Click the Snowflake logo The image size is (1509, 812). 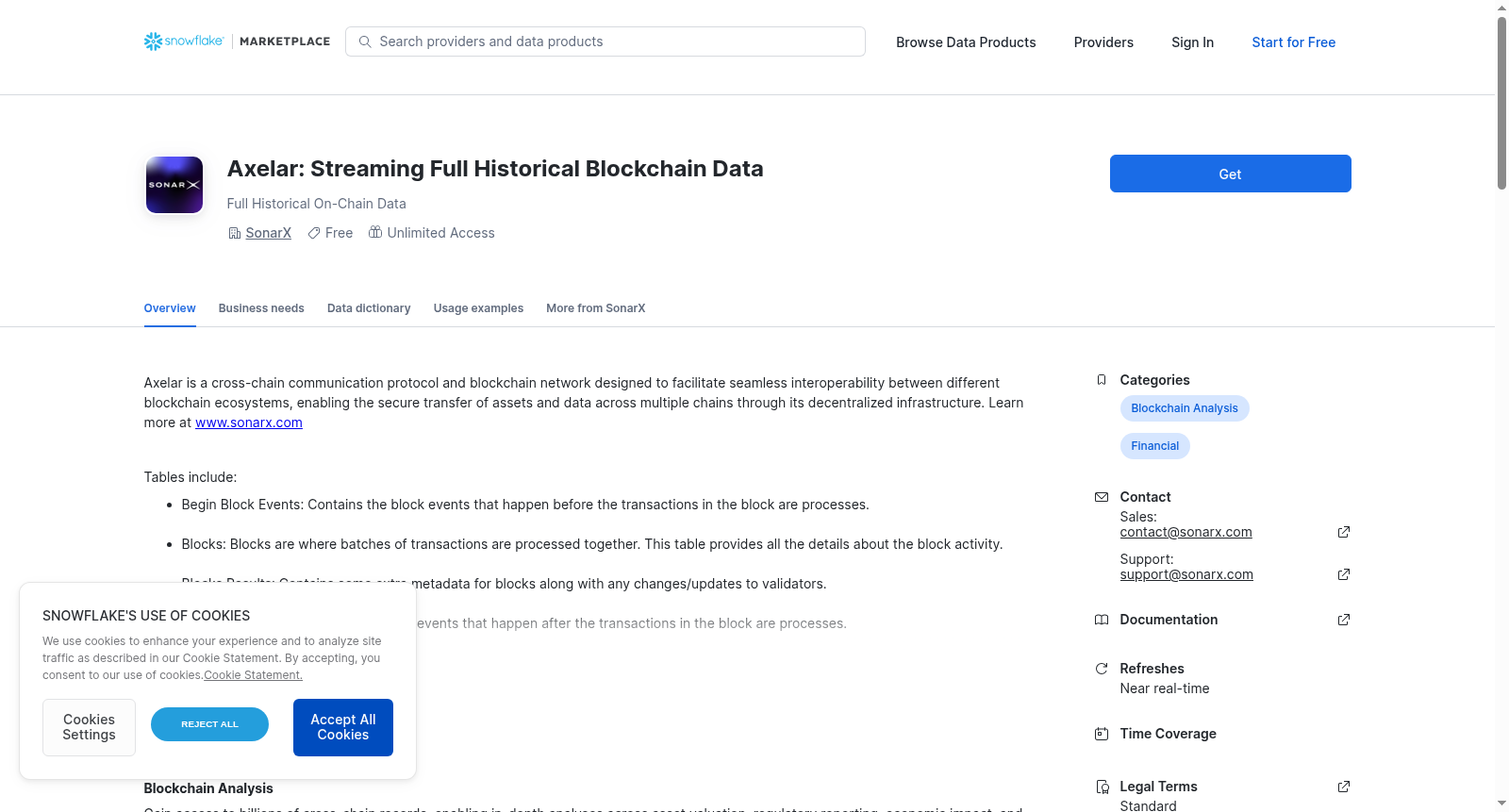click(x=184, y=41)
